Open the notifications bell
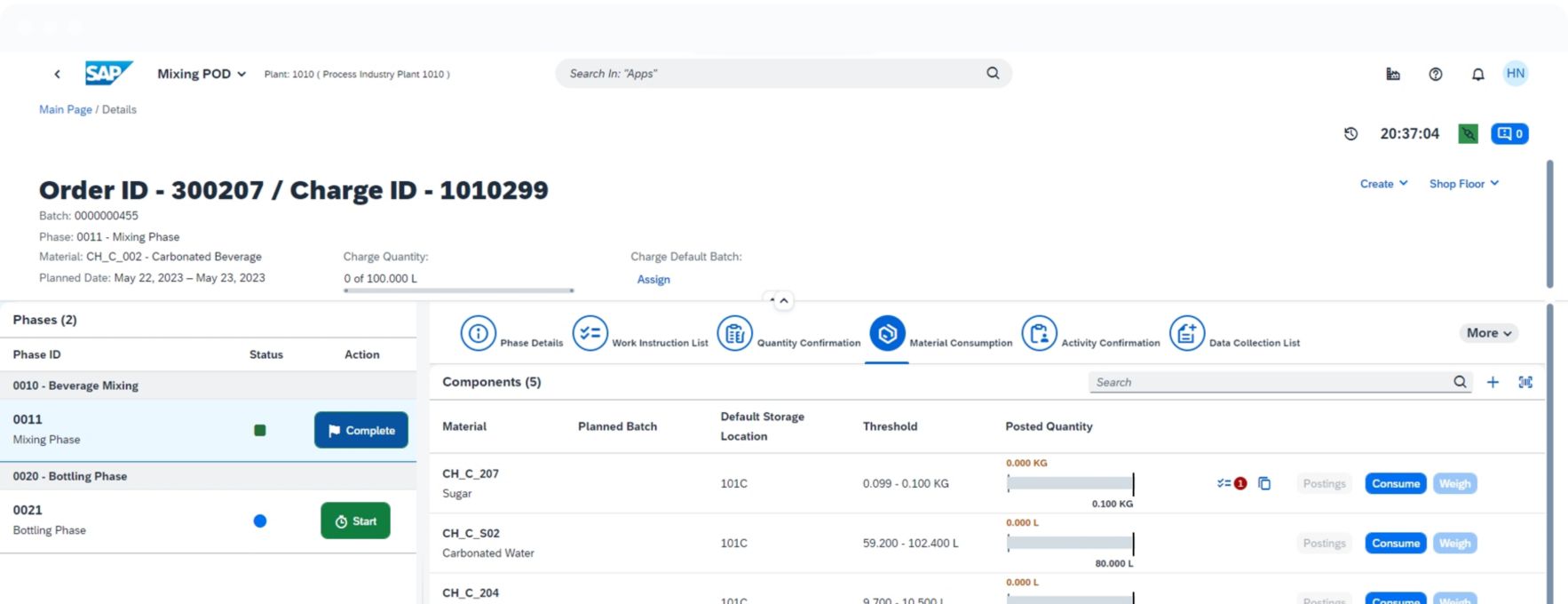 1477,75
